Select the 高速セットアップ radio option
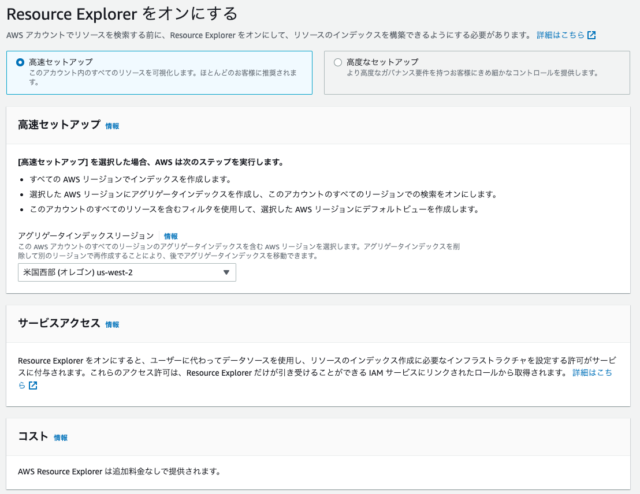The width and height of the screenshot is (640, 494). pos(20,62)
